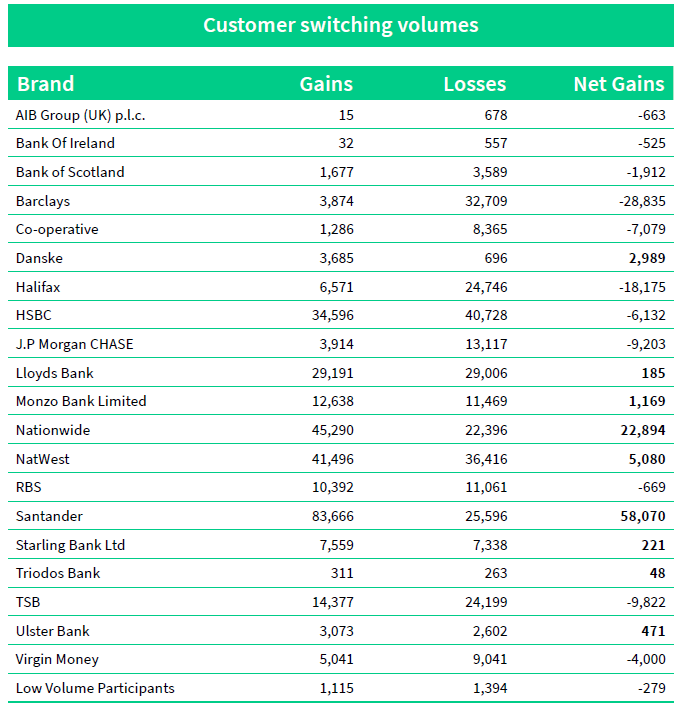Image resolution: width=695 pixels, height=708 pixels.
Task: Click the Gains column header
Action: 326,84
